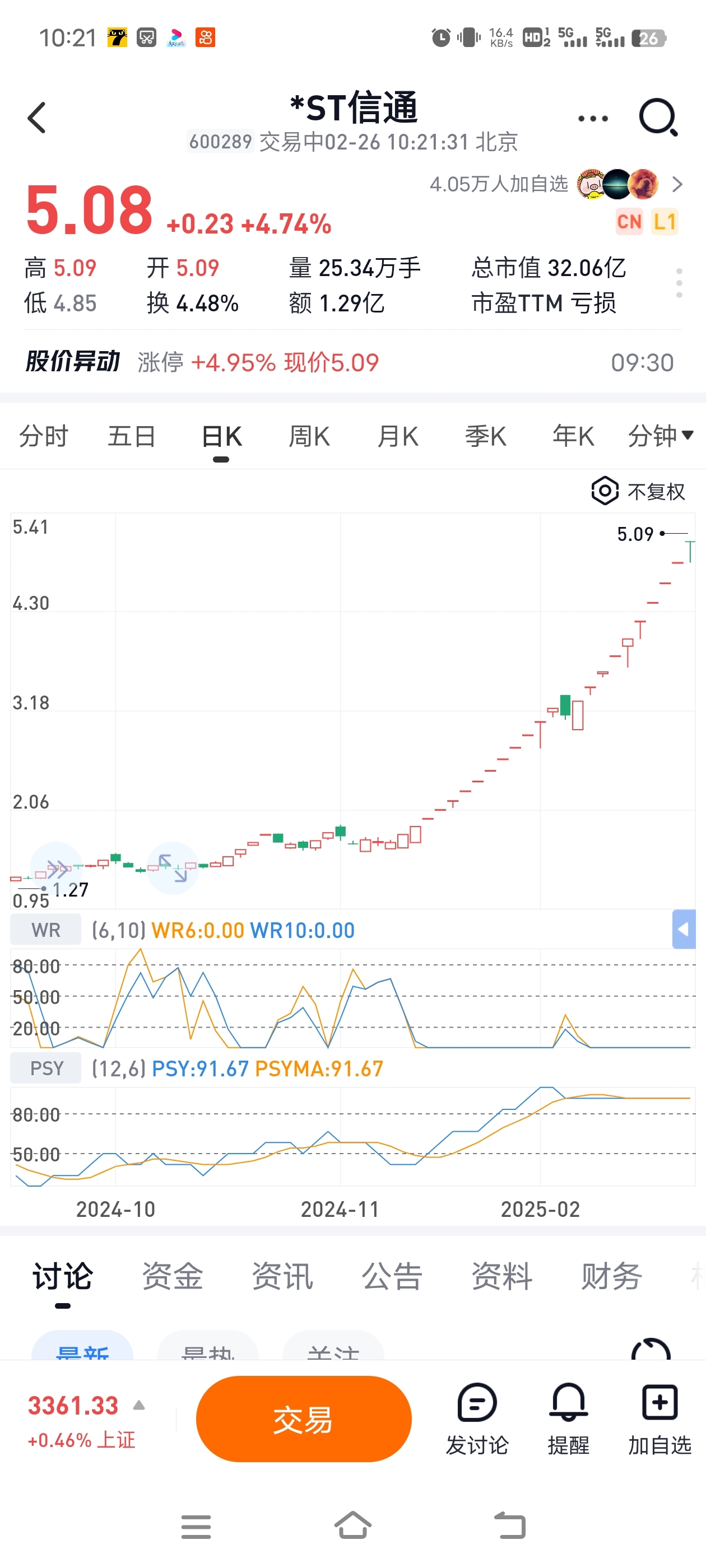Open the chart settings hexagon icon
Screen dimensions: 706x1568
[x=605, y=491]
